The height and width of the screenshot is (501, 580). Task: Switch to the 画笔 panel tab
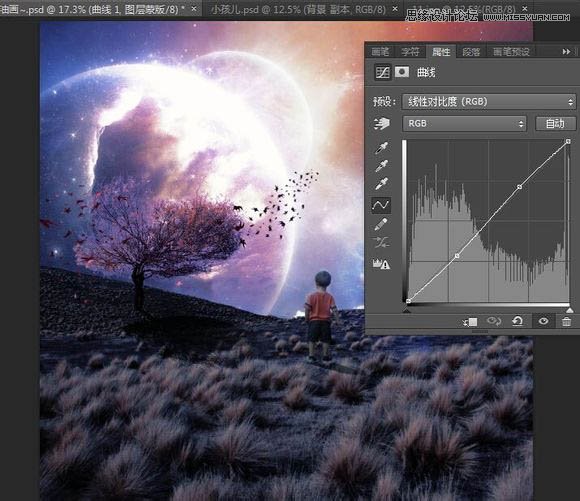[380, 52]
